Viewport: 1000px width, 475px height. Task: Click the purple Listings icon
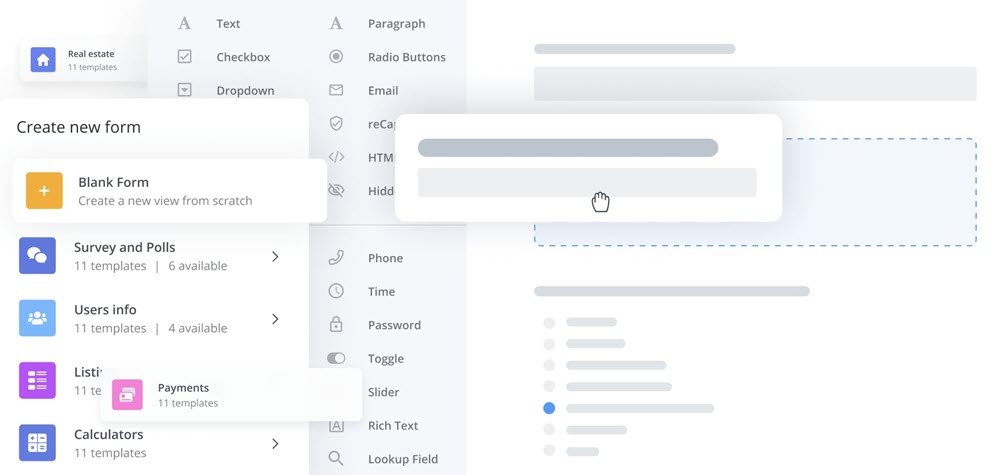pos(37,381)
